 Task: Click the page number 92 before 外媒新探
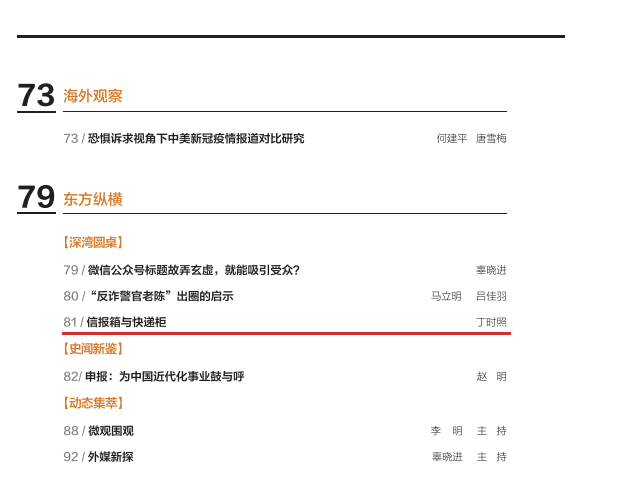pyautogui.click(x=71, y=457)
